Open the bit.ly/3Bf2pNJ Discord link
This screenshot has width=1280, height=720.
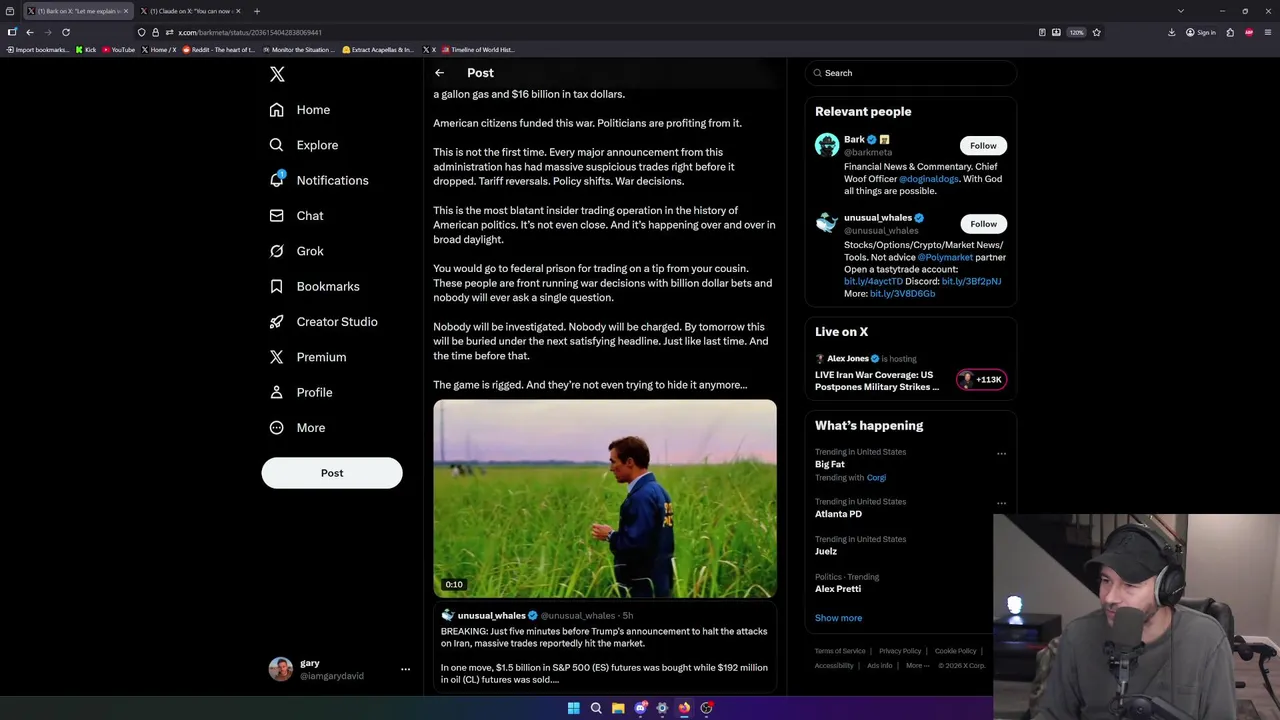(x=971, y=282)
